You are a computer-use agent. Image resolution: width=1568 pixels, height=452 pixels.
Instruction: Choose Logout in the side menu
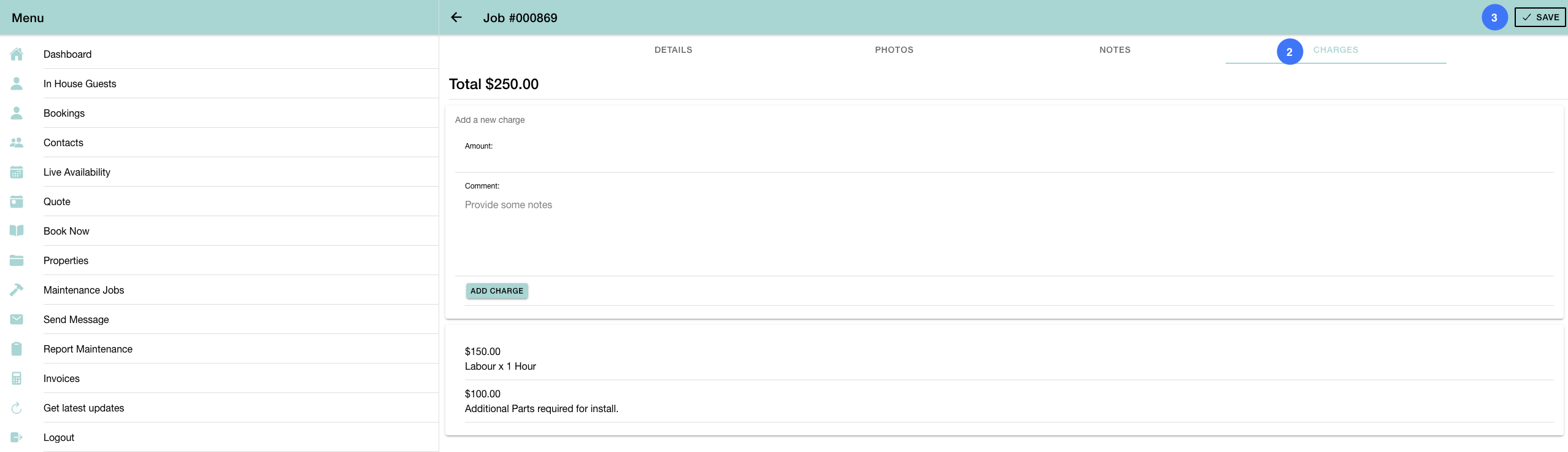[59, 437]
